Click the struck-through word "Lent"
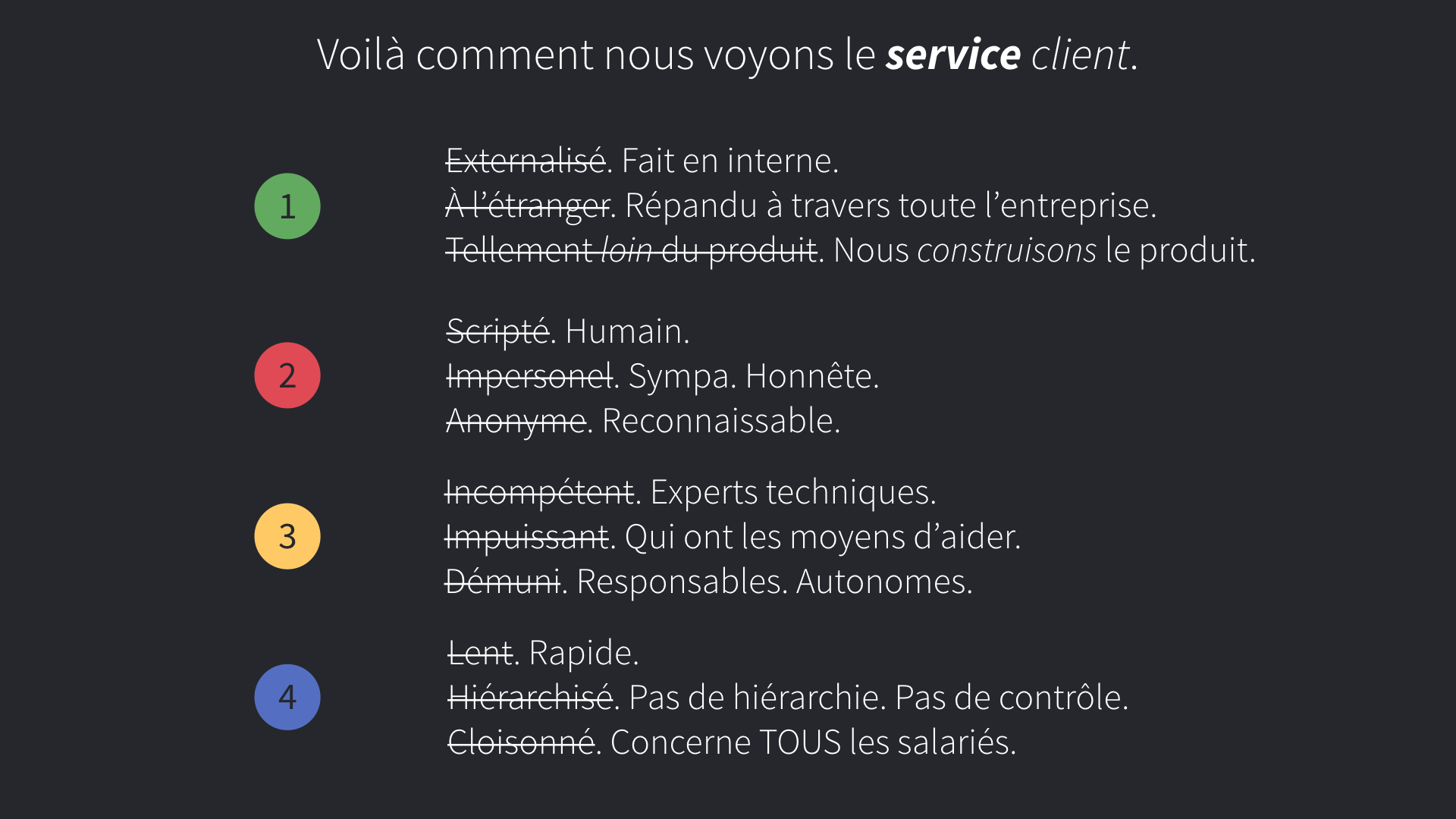The width and height of the screenshot is (1456, 819). pos(481,653)
